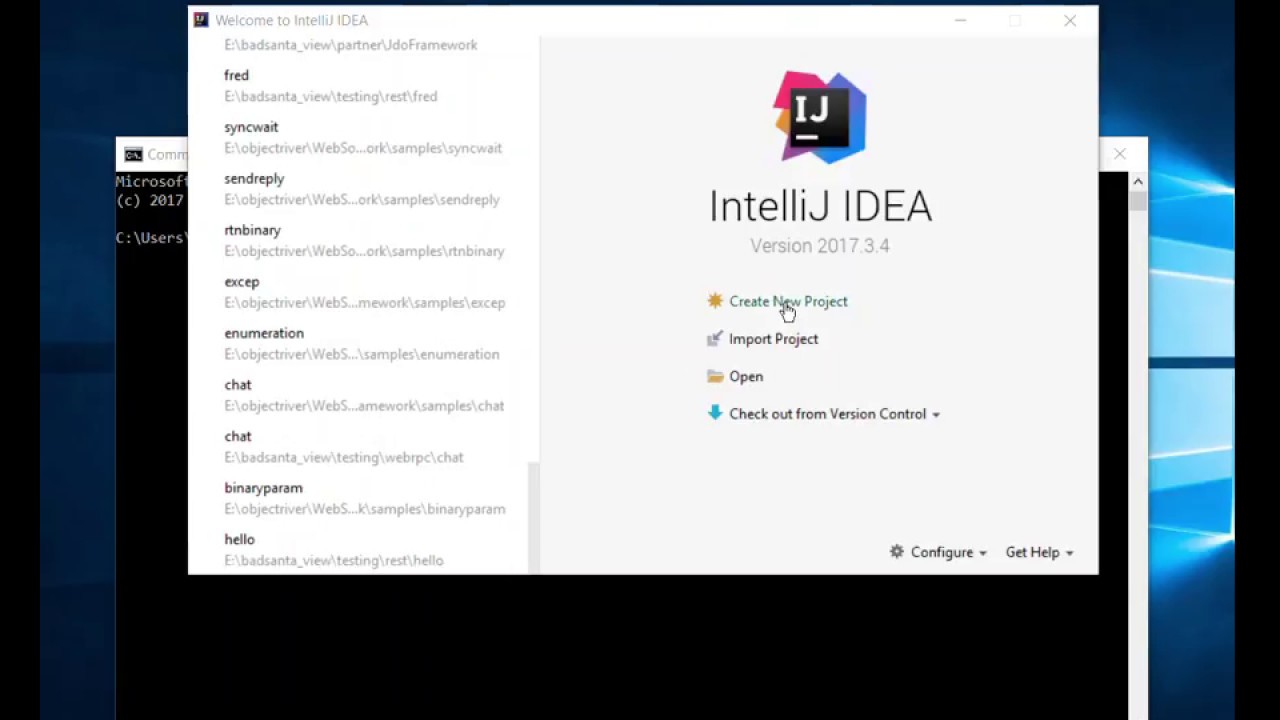Click dropdown arrow next to Get Help

(x=1069, y=553)
